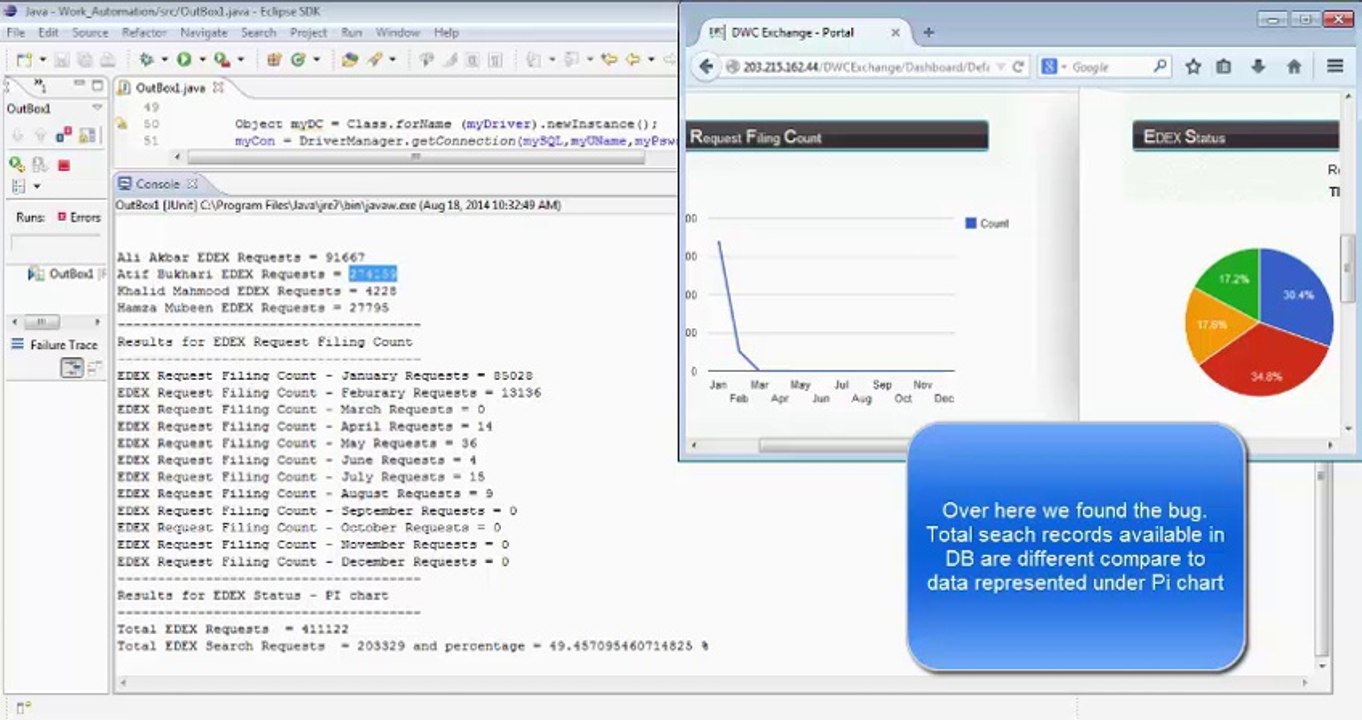Screen dimensions: 1362x720
Task: Click the search magnifier icon in browser
Action: point(1160,67)
